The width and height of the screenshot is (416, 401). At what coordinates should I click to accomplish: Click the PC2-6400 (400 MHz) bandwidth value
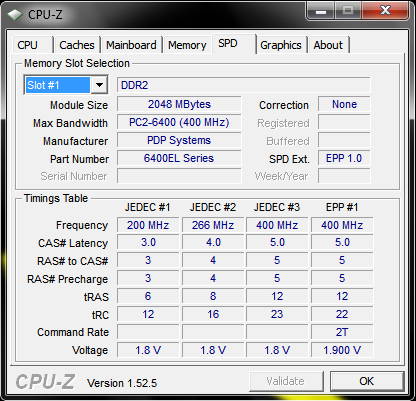point(179,122)
